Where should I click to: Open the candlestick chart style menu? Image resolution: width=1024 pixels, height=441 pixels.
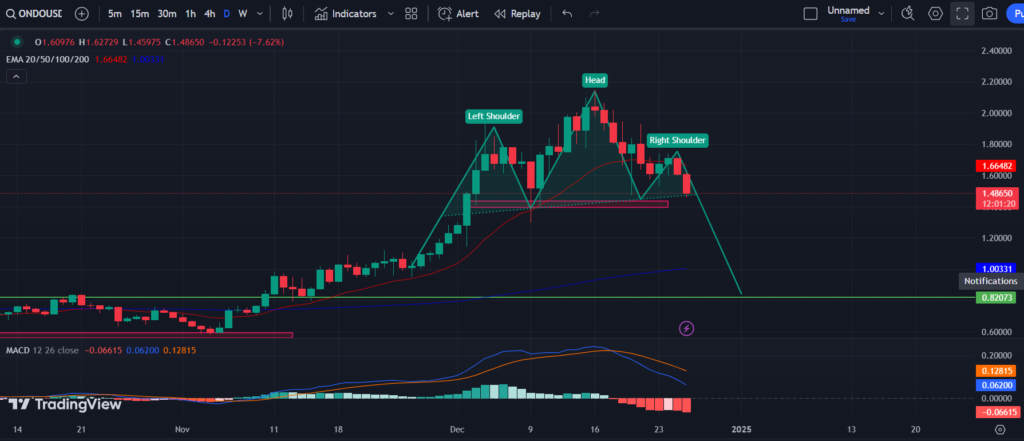pyautogui.click(x=287, y=14)
